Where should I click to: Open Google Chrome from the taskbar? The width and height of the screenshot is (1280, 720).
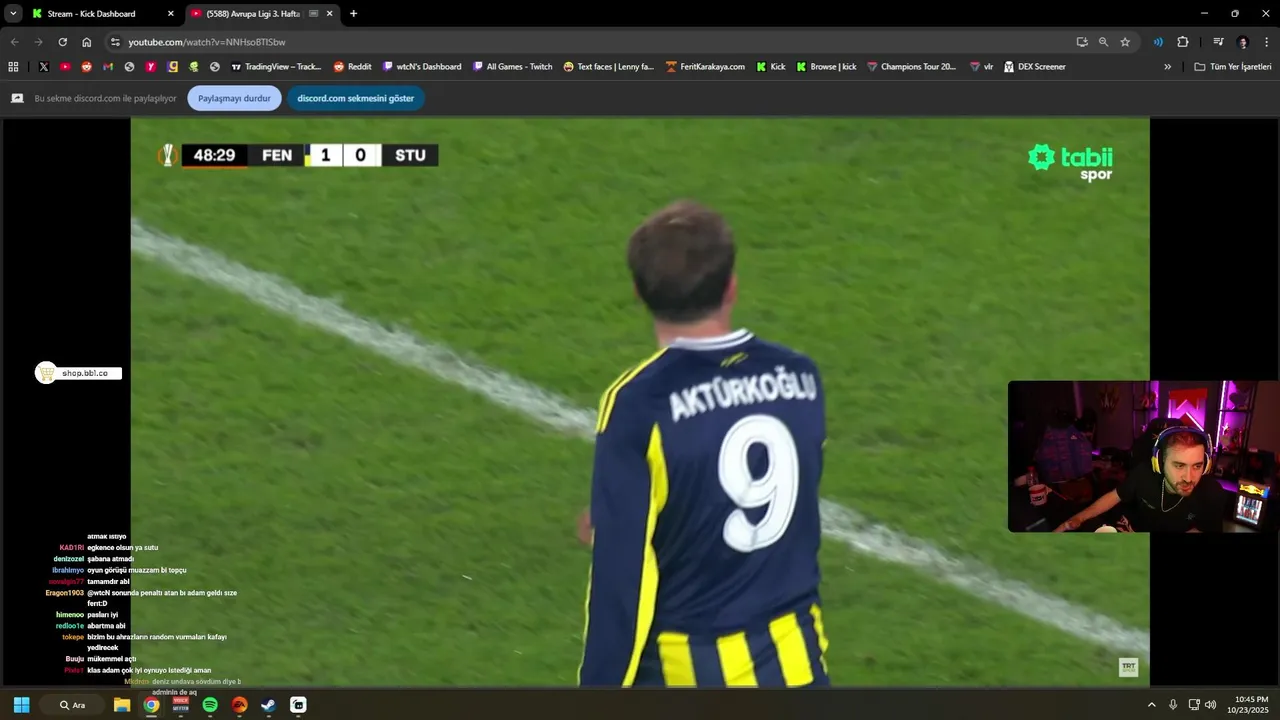coord(151,705)
